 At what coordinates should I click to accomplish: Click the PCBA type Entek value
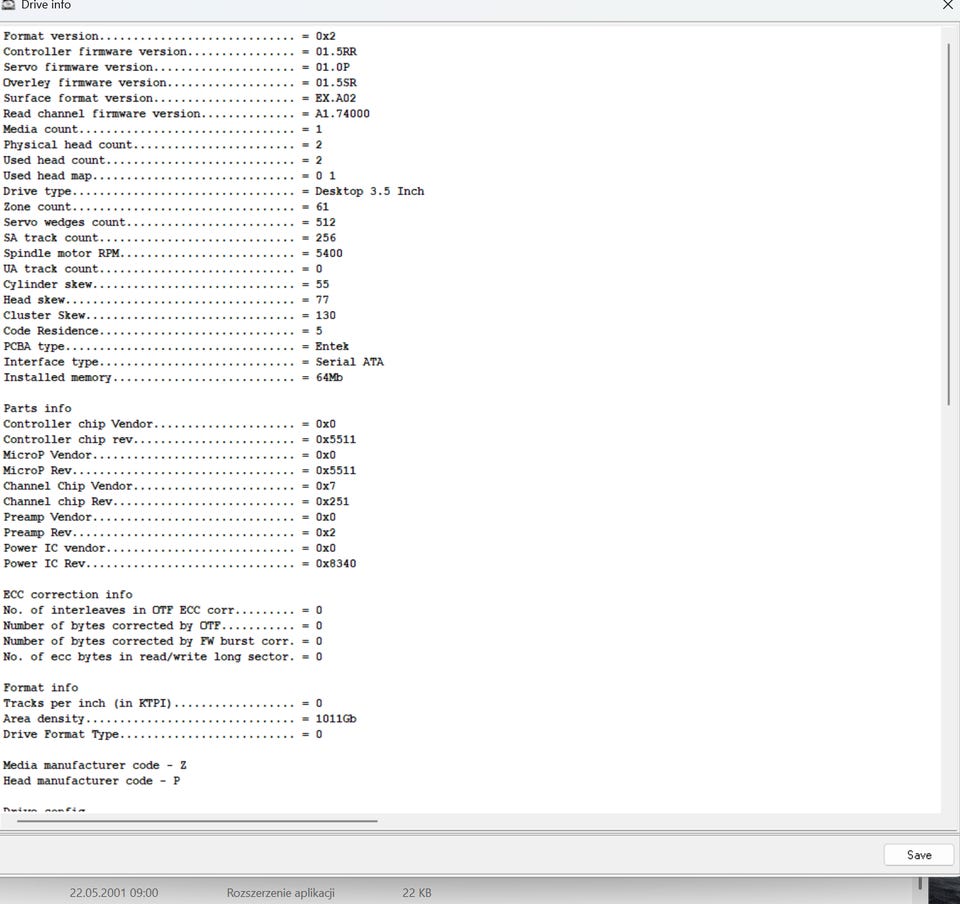(x=332, y=346)
